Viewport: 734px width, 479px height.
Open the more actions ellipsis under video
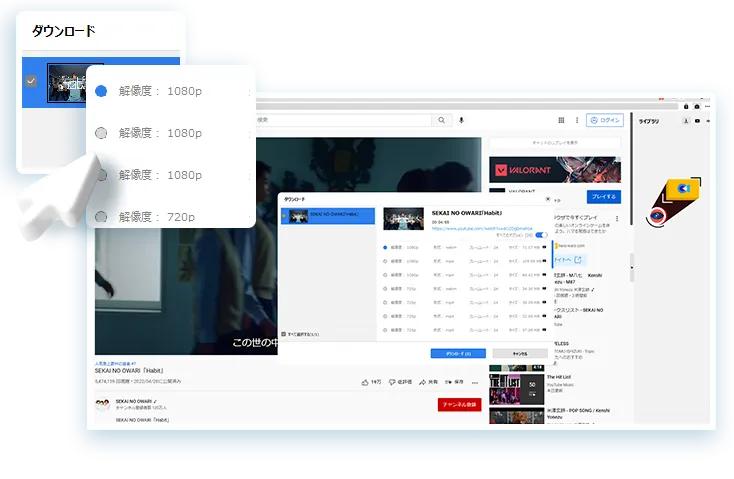click(x=475, y=383)
